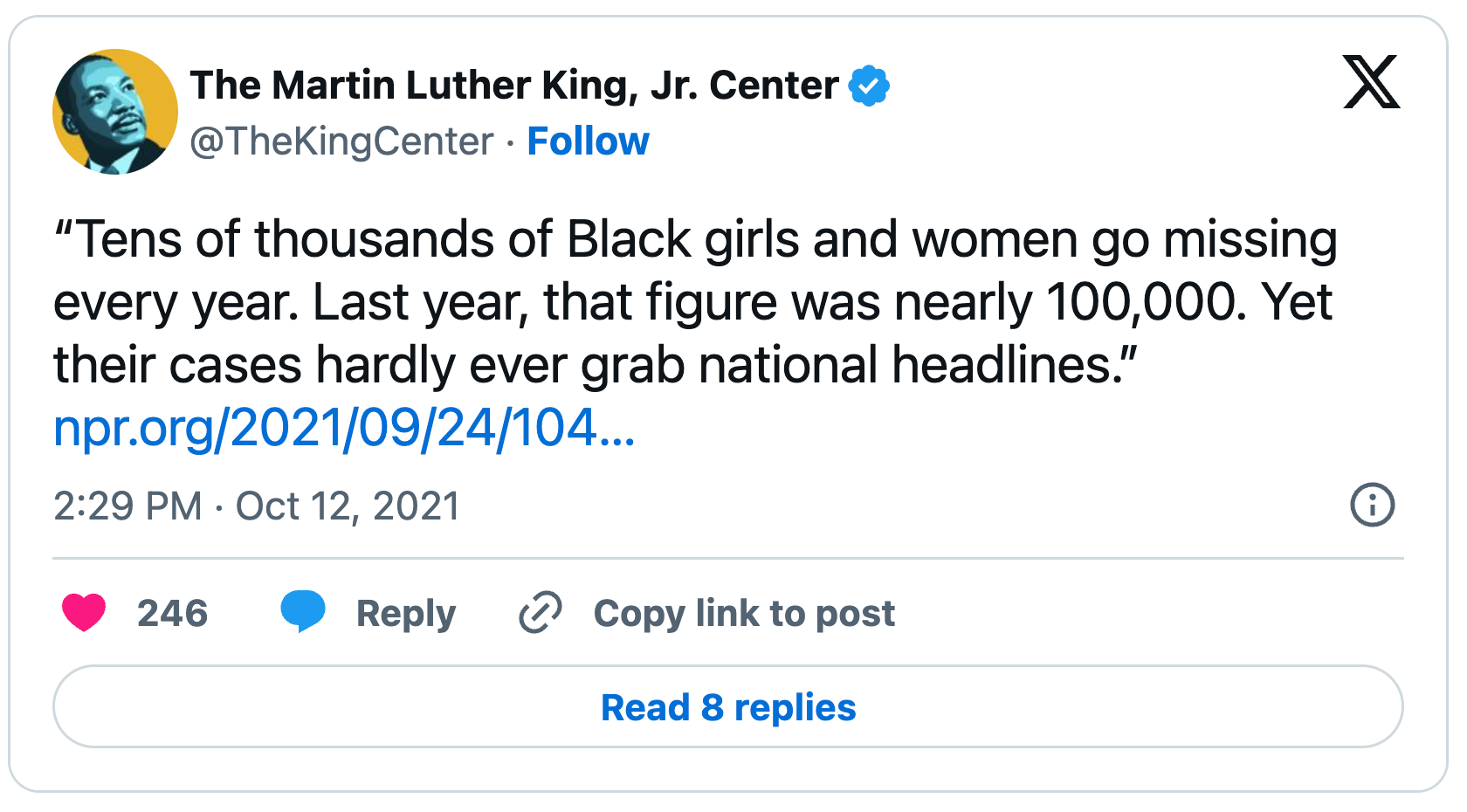Open the King Center profile avatar
This screenshot has height=812, width=1467.
(115, 112)
